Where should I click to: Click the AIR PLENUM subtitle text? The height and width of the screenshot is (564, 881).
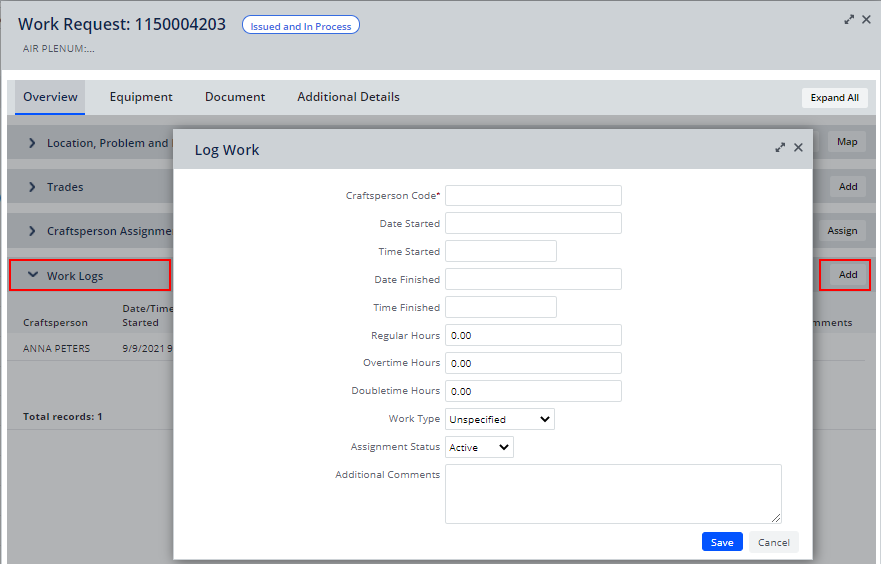point(58,49)
